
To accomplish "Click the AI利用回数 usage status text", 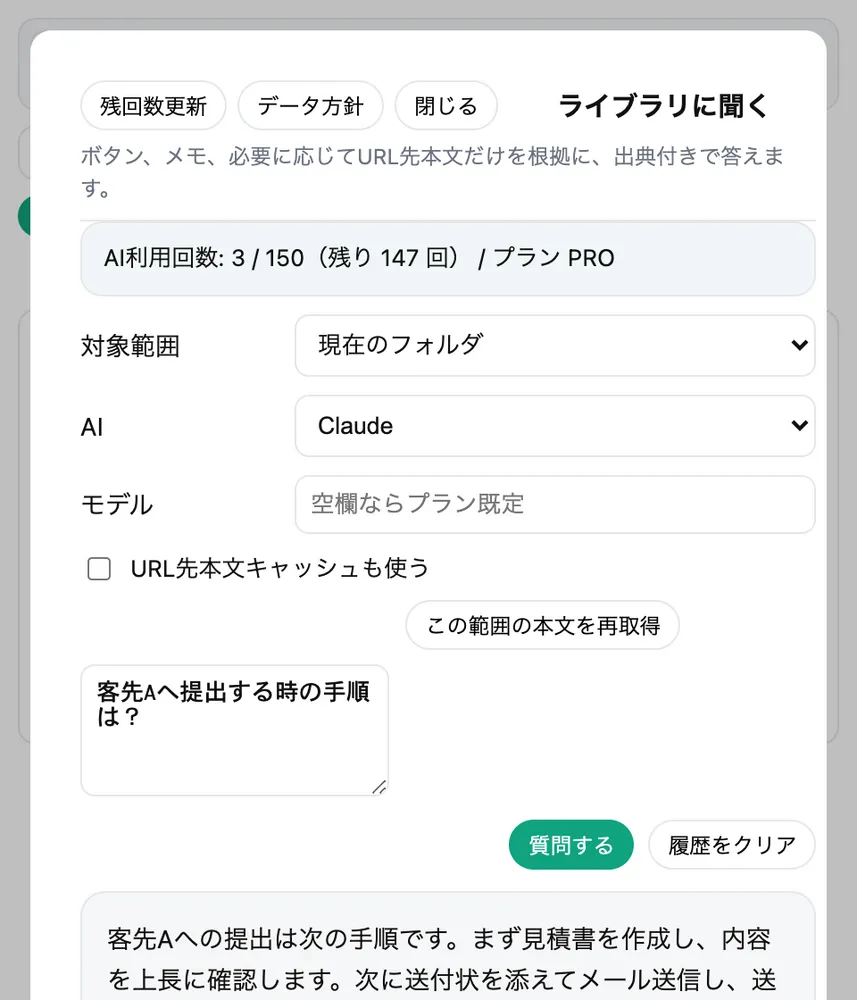I will pos(359,258).
